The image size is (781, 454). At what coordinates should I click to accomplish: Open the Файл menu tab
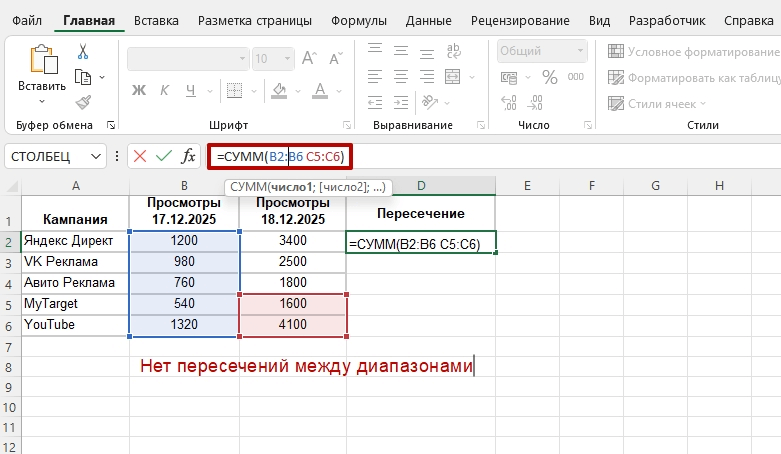tap(27, 20)
